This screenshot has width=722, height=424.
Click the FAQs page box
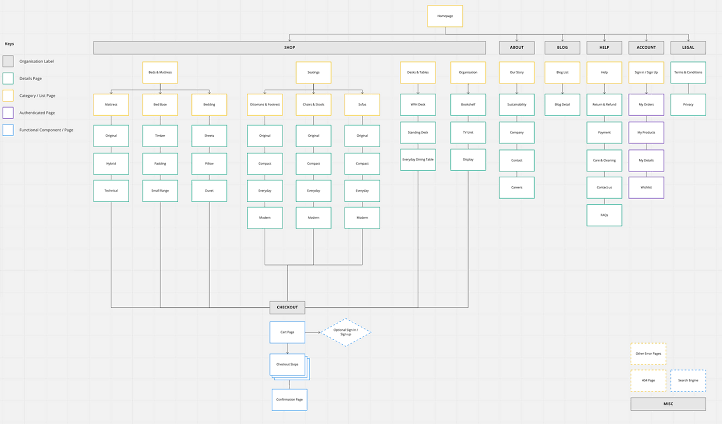[604, 215]
